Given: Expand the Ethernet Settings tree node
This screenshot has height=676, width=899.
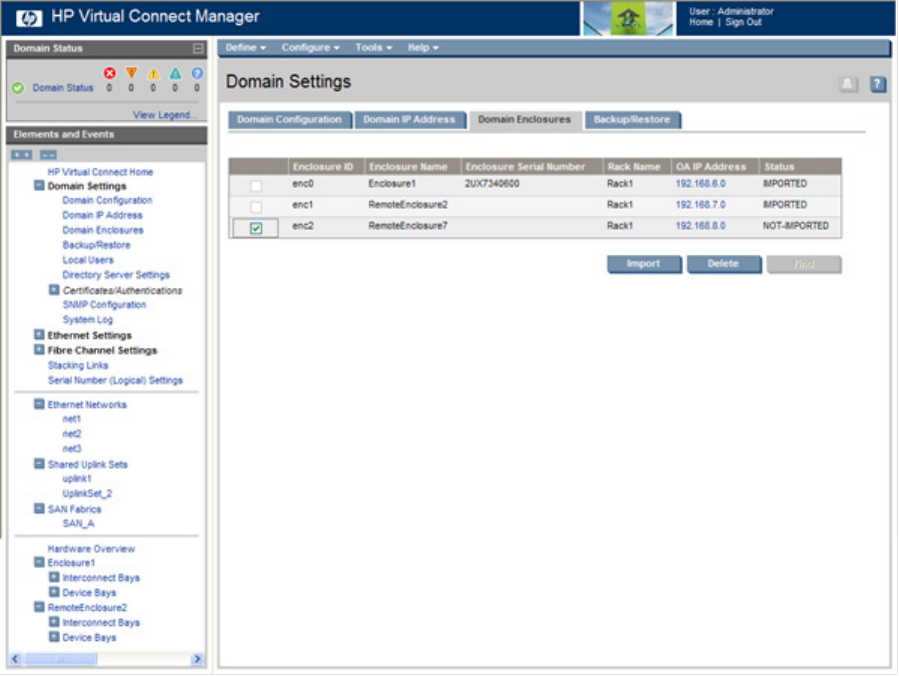Looking at the screenshot, I should 39,335.
